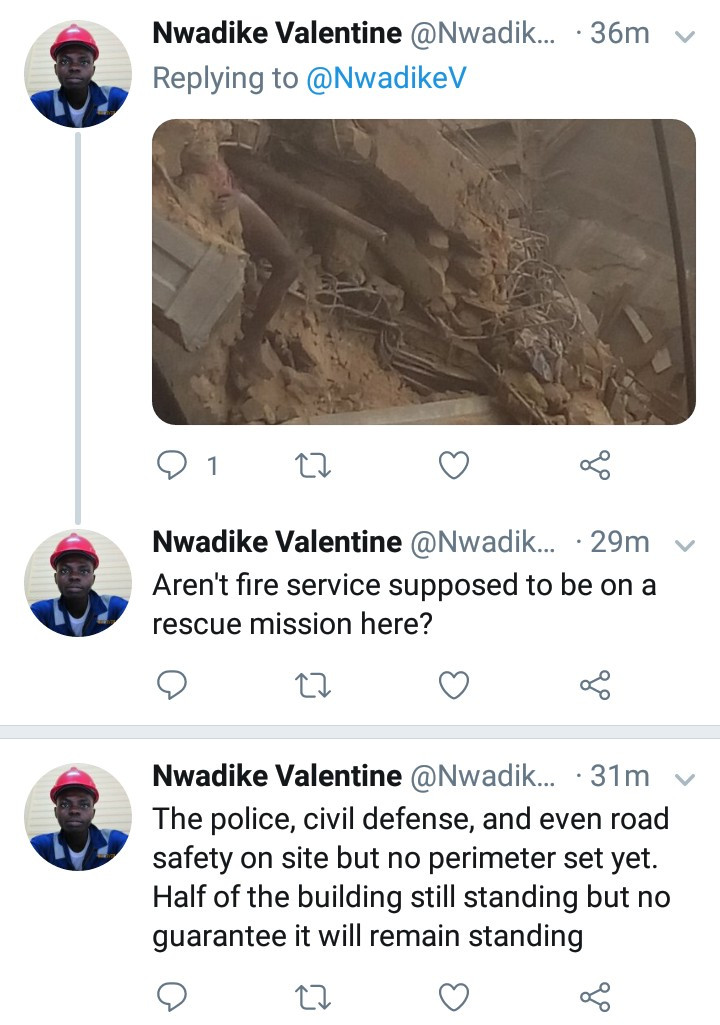Retweet the police civil defense tweet
Screen dimensions: 720x1025
317,996
